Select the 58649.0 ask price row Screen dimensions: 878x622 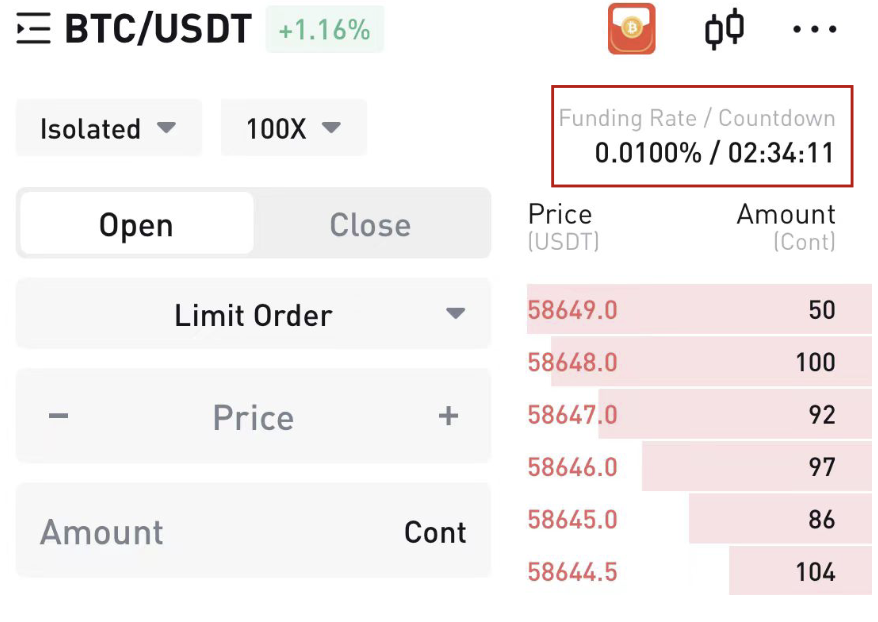pos(699,310)
